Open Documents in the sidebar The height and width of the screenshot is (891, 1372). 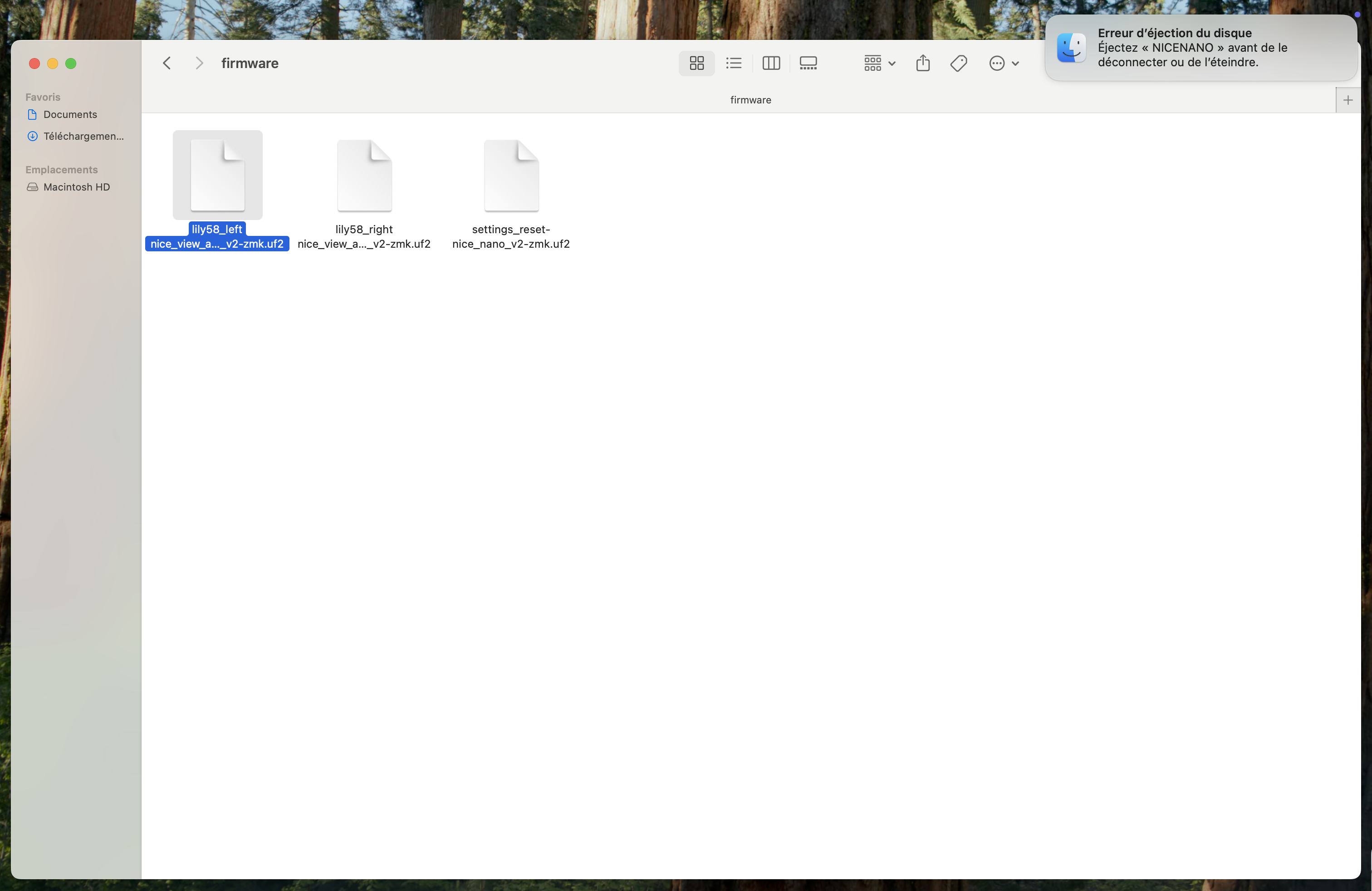coord(70,115)
